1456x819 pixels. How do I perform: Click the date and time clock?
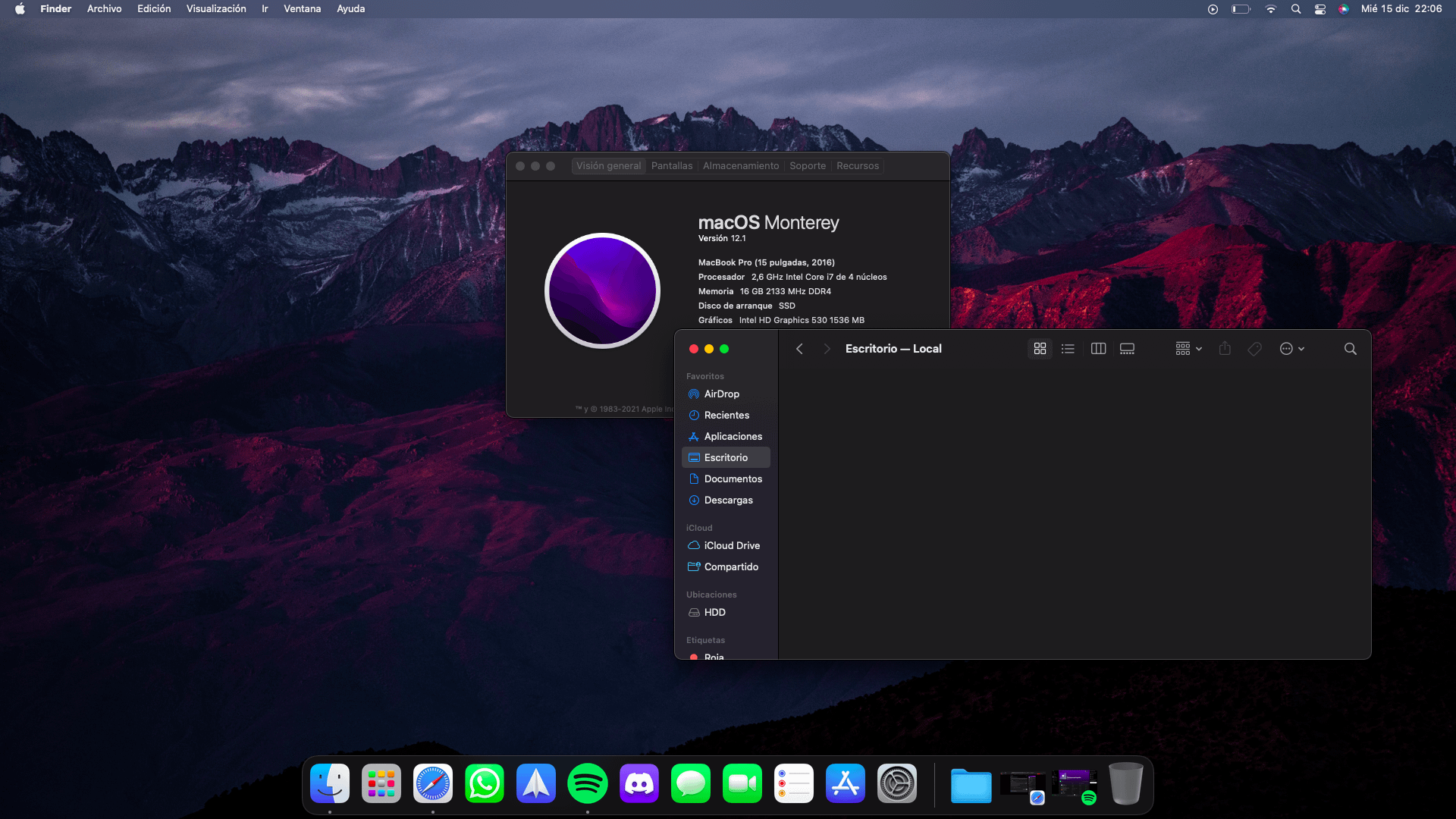[x=1401, y=9]
